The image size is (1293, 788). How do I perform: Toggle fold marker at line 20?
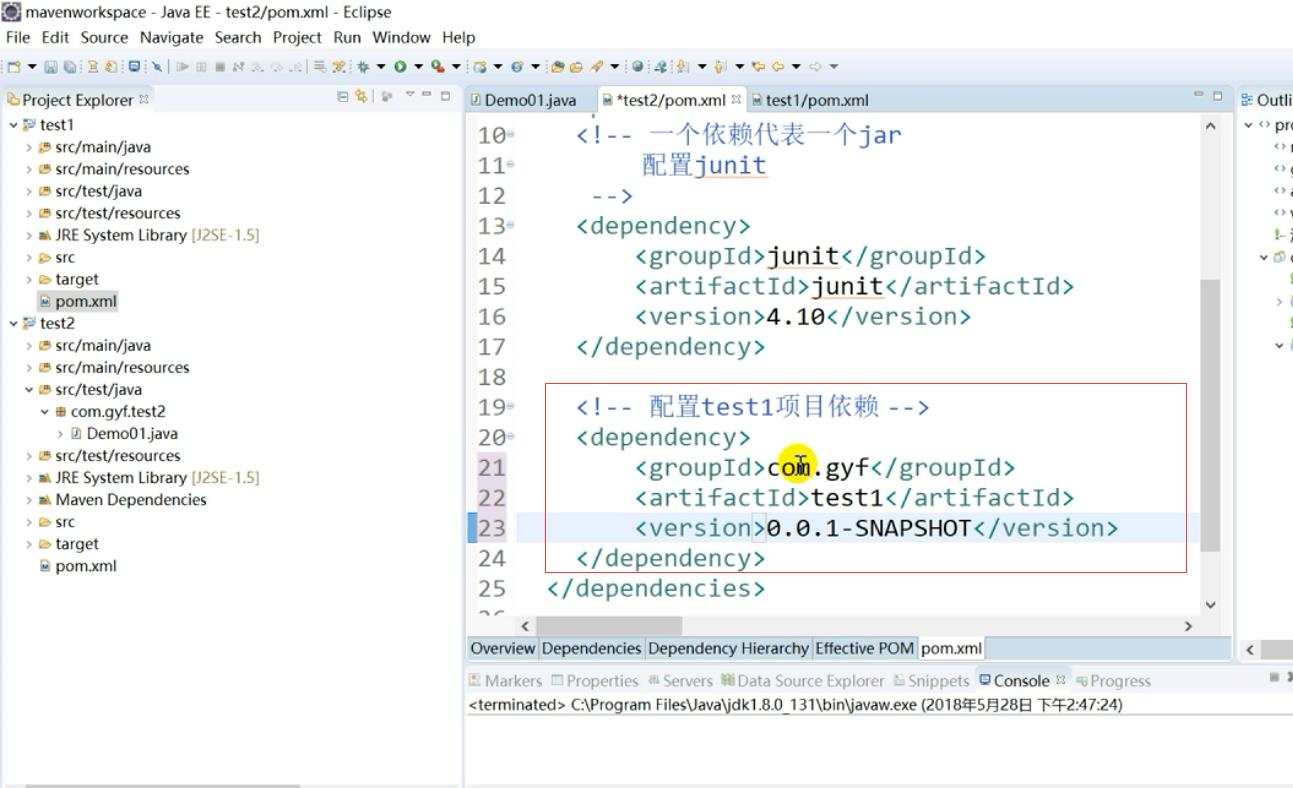pyautogui.click(x=511, y=437)
